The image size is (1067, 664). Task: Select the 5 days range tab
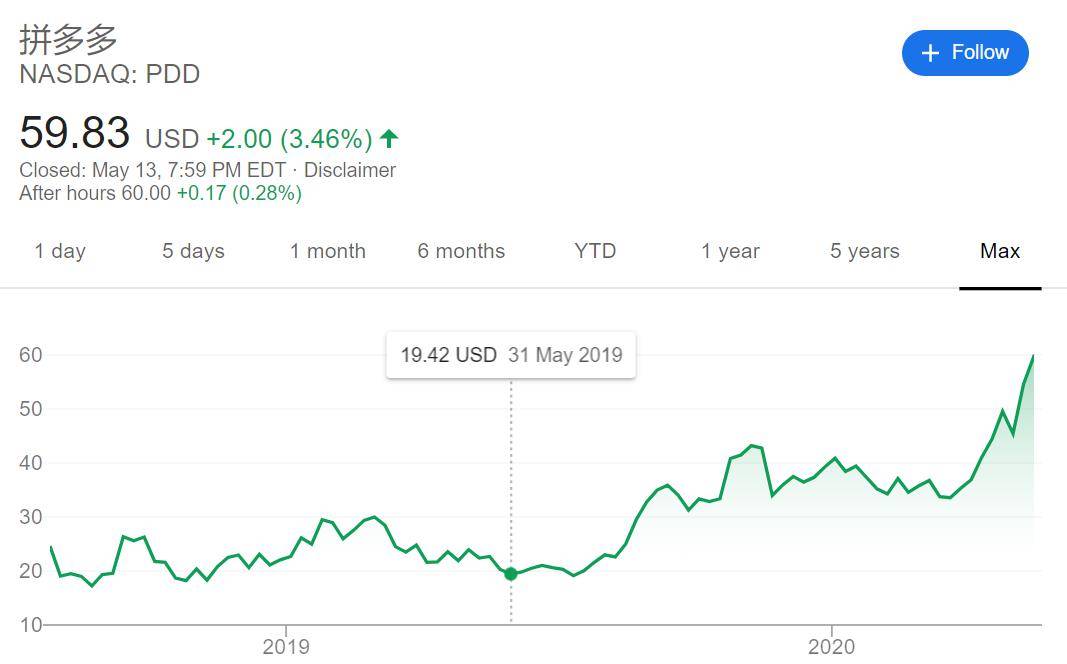[x=193, y=251]
